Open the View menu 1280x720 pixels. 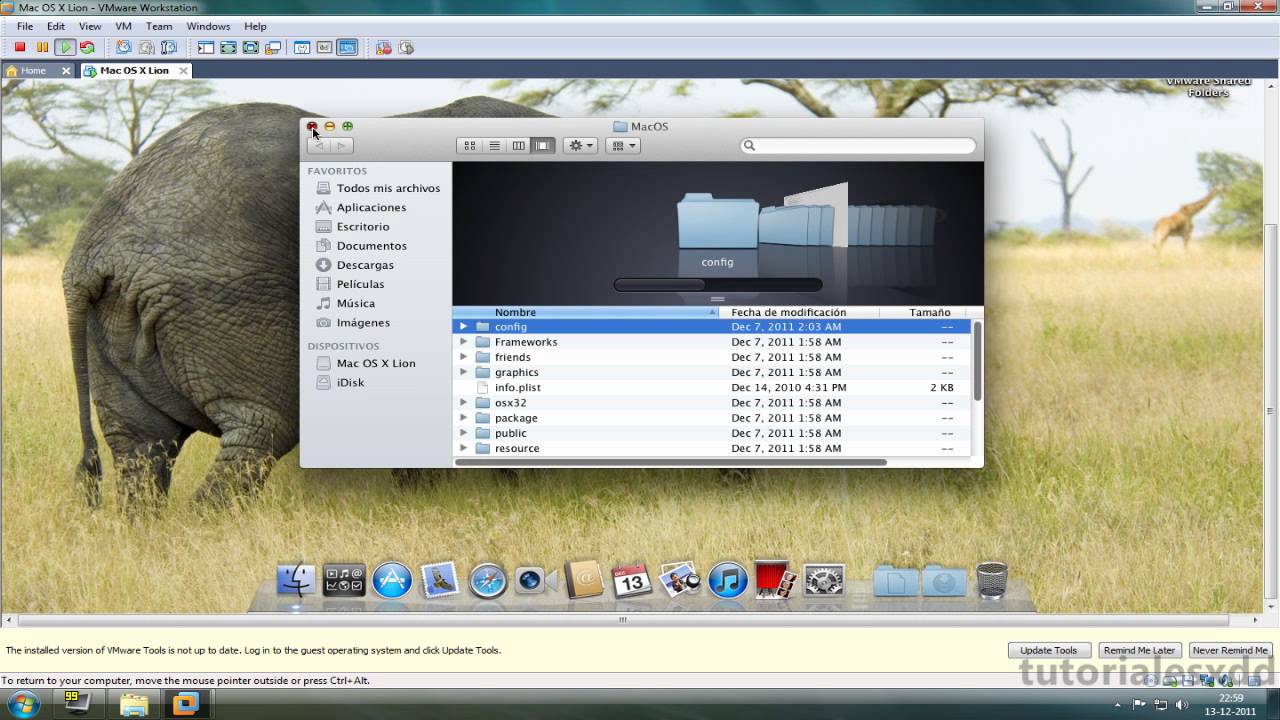(90, 26)
